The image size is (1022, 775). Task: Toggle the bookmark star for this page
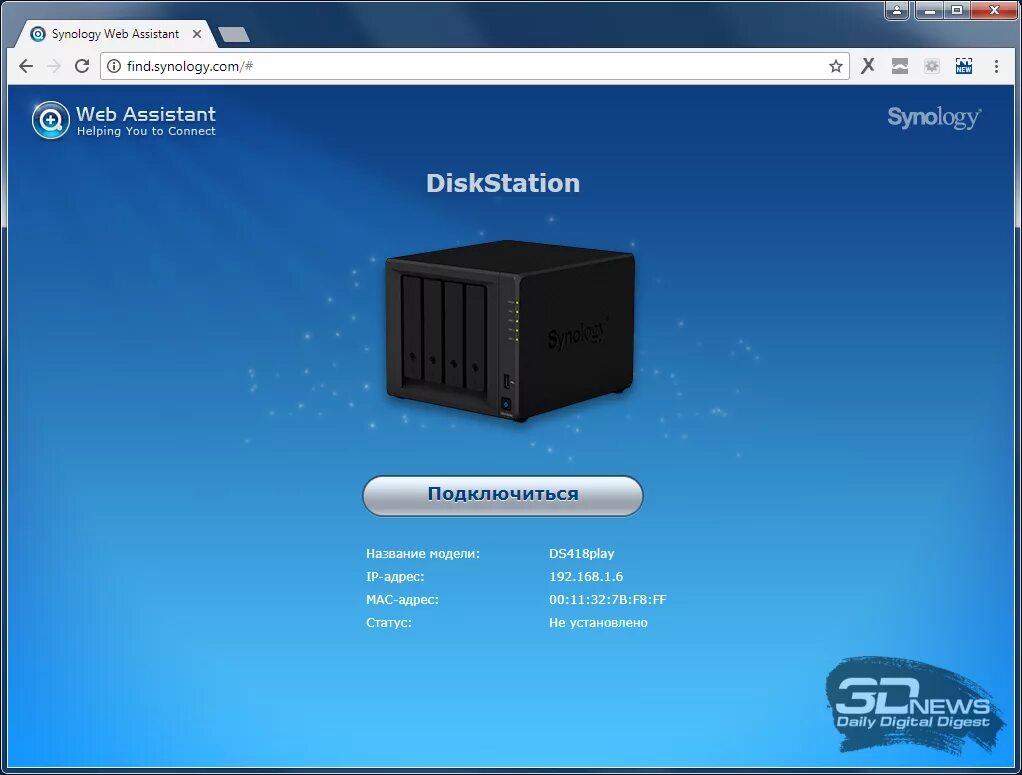click(x=836, y=66)
